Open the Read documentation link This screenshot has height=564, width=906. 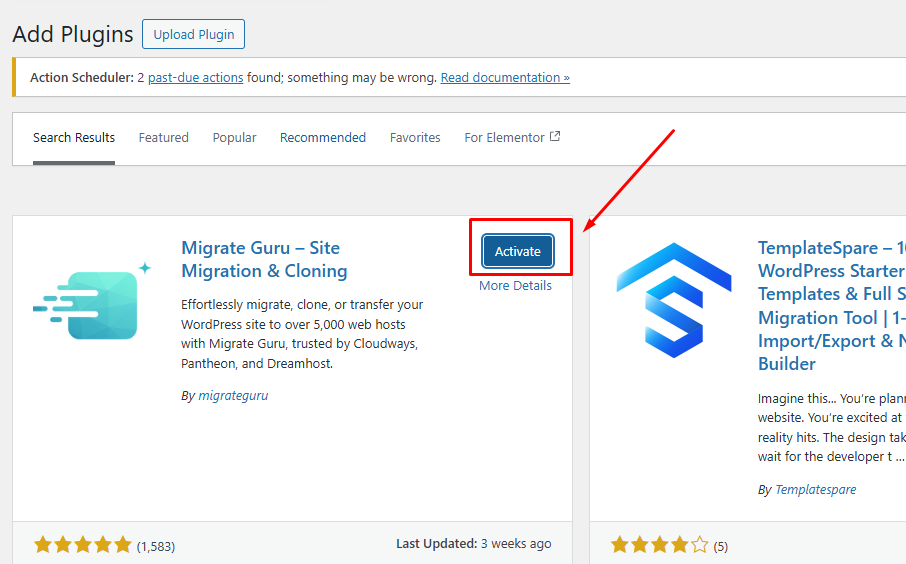505,77
